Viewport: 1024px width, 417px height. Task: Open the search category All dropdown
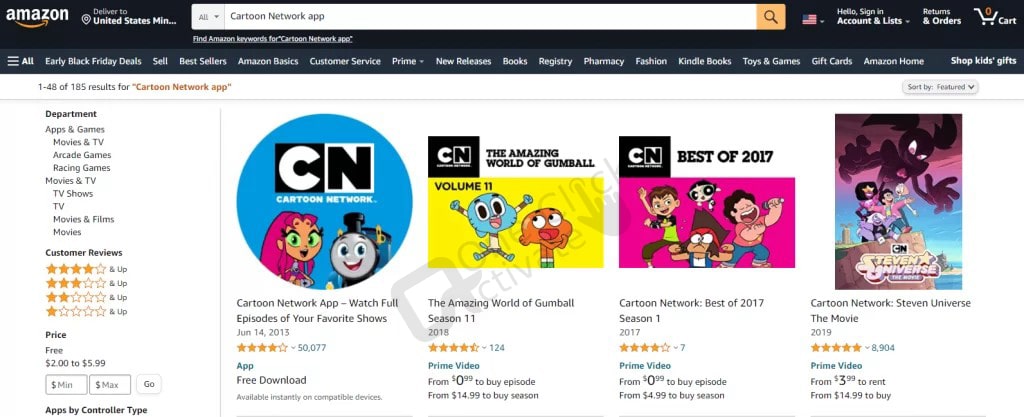point(208,16)
